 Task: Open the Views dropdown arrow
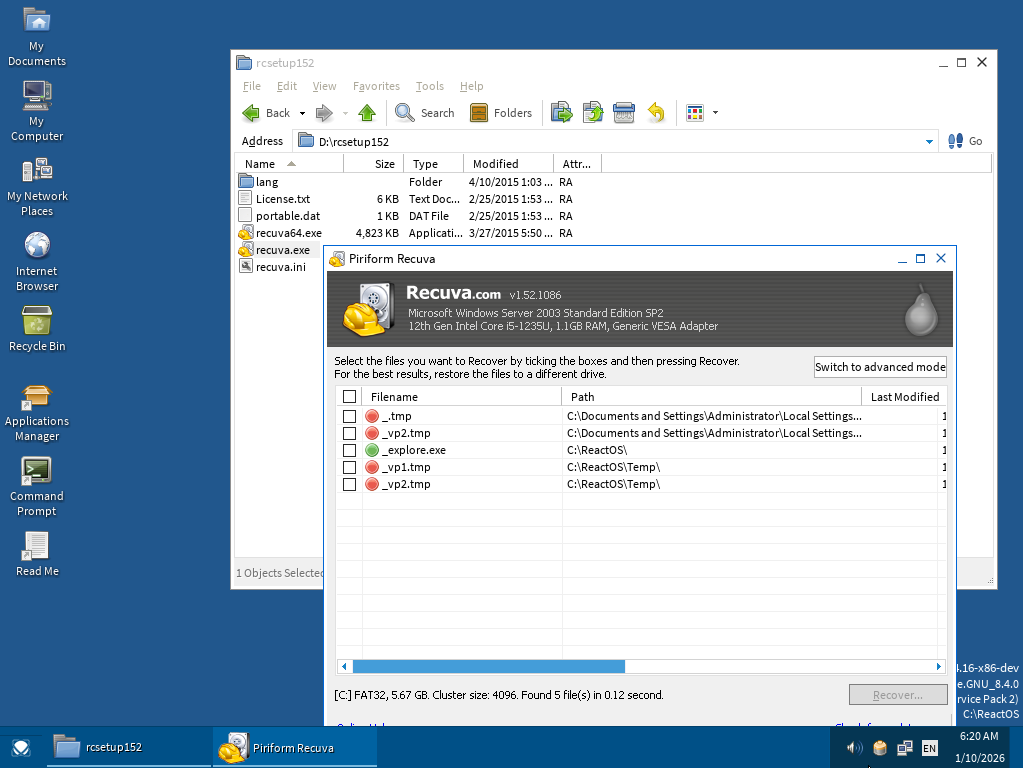(715, 113)
